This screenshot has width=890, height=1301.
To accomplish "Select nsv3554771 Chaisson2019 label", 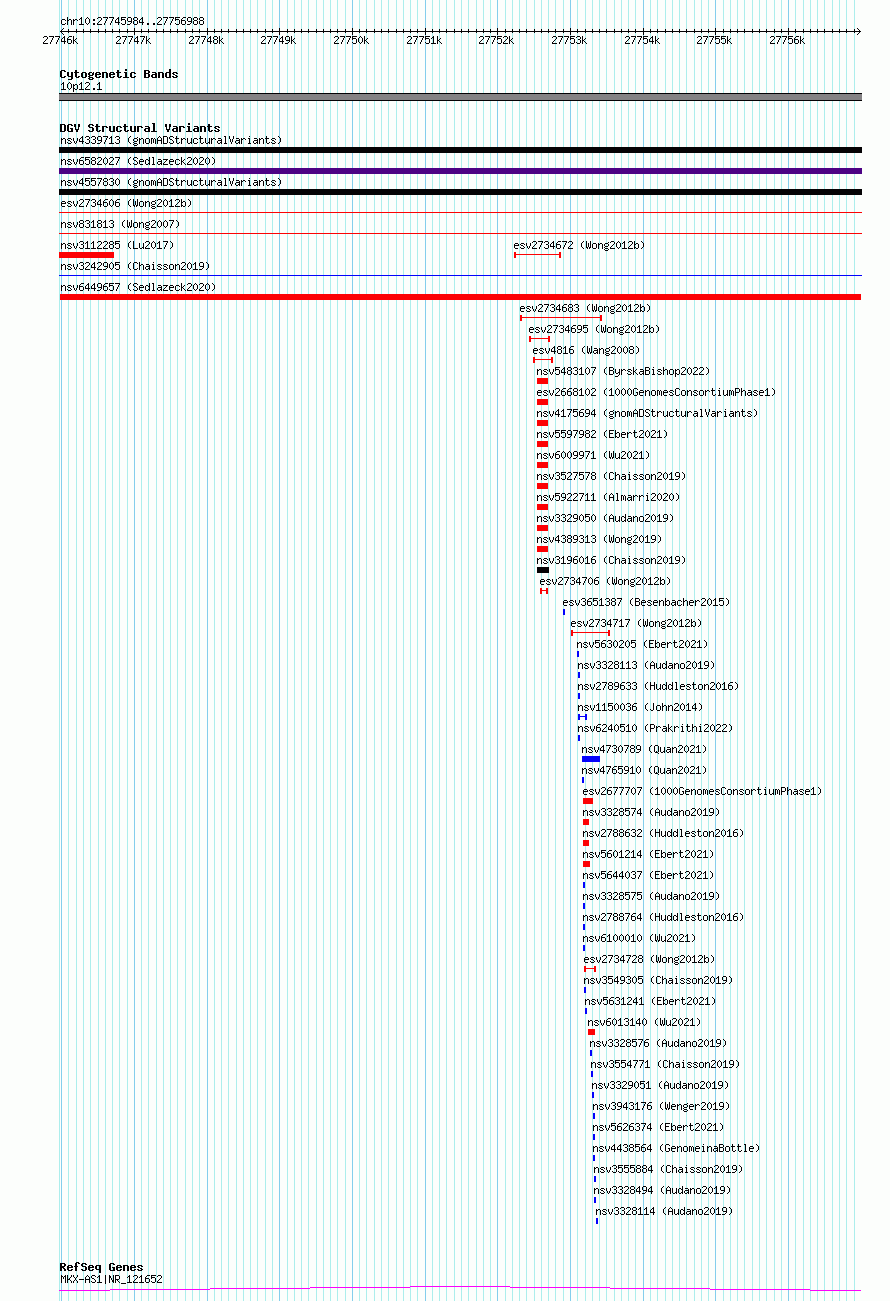I will [x=665, y=1064].
